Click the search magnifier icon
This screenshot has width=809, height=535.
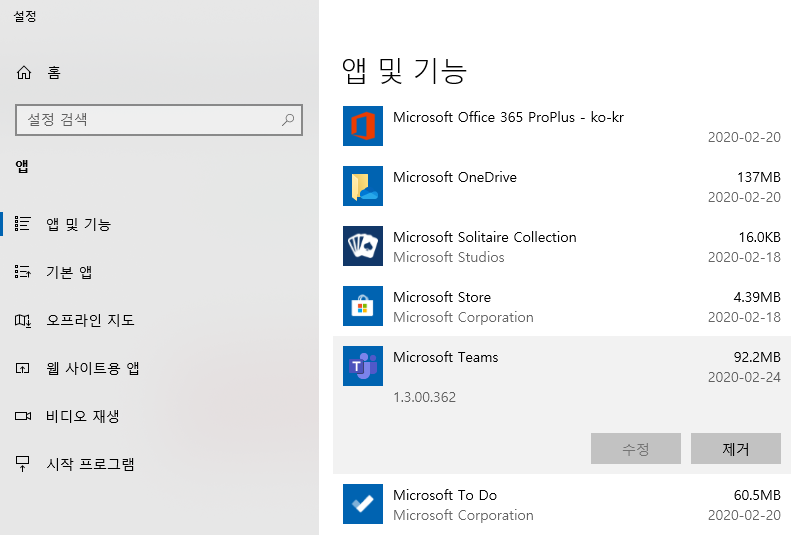[x=288, y=120]
